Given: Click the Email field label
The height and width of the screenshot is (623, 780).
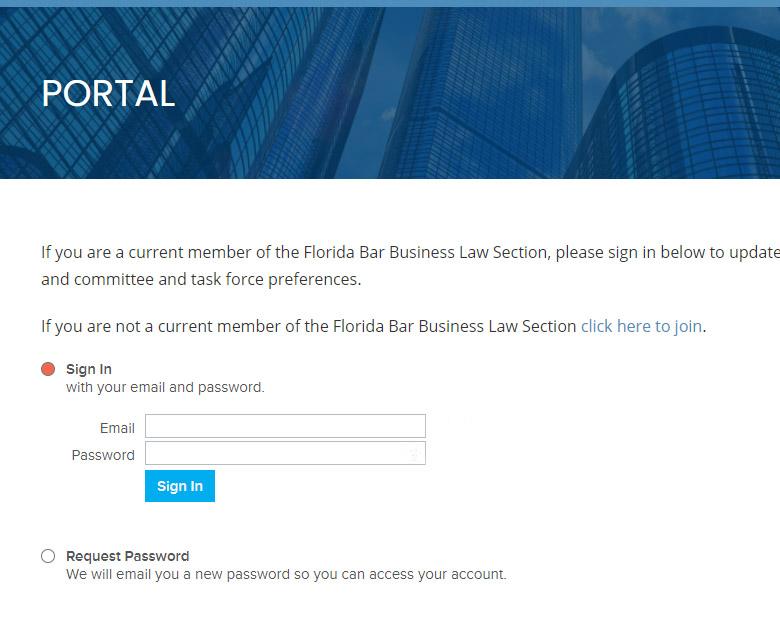Looking at the screenshot, I should [x=117, y=428].
